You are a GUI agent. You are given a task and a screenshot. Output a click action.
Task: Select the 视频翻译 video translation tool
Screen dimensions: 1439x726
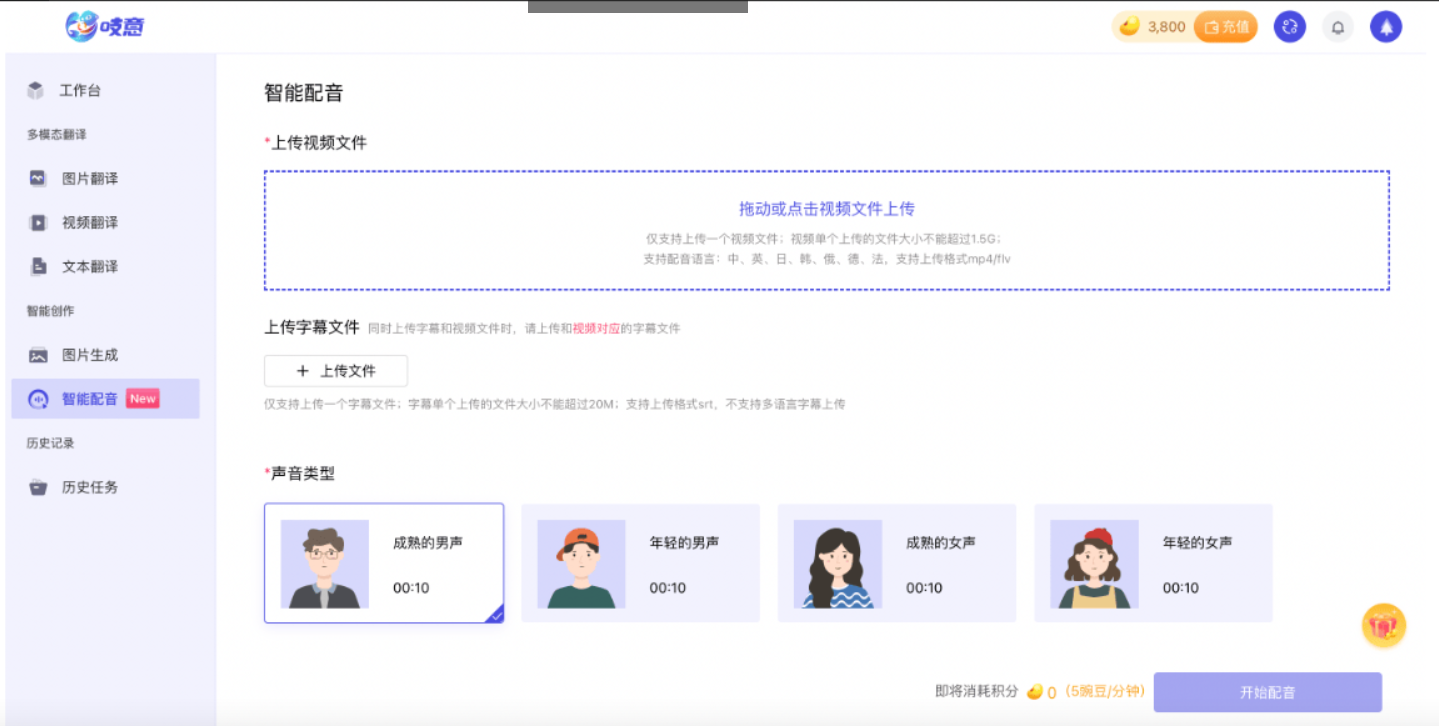[89, 222]
